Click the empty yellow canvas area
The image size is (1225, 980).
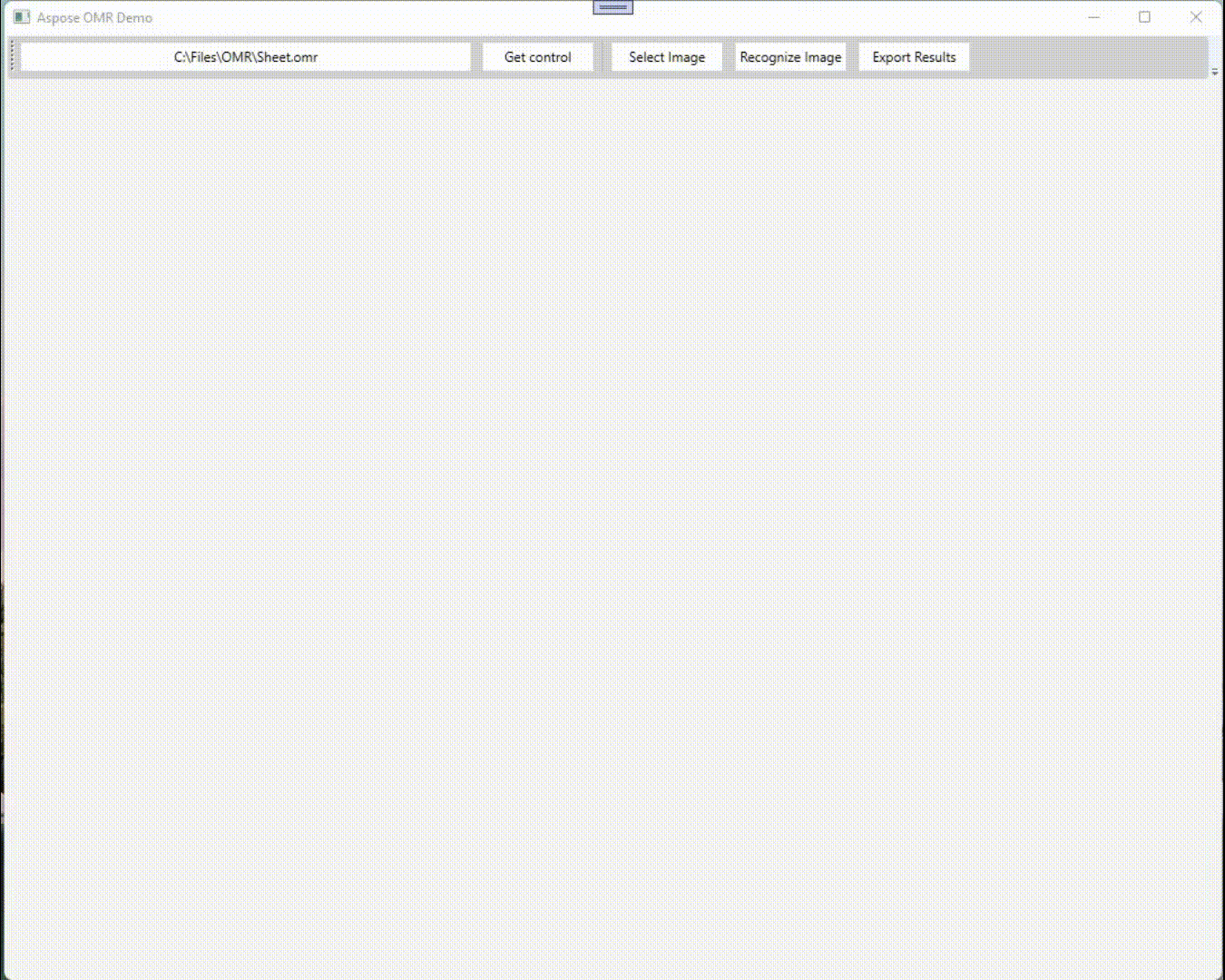[612, 526]
